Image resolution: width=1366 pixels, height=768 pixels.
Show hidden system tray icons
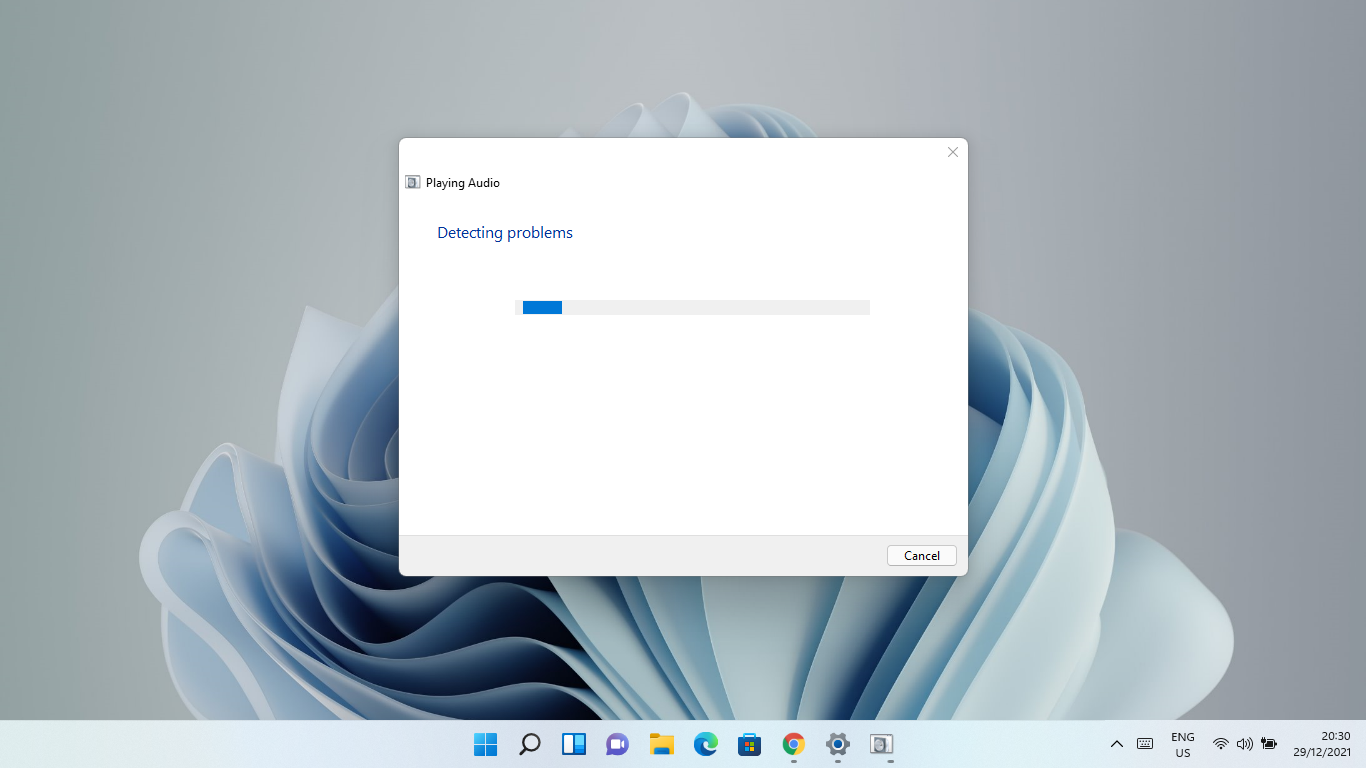pyautogui.click(x=1117, y=744)
